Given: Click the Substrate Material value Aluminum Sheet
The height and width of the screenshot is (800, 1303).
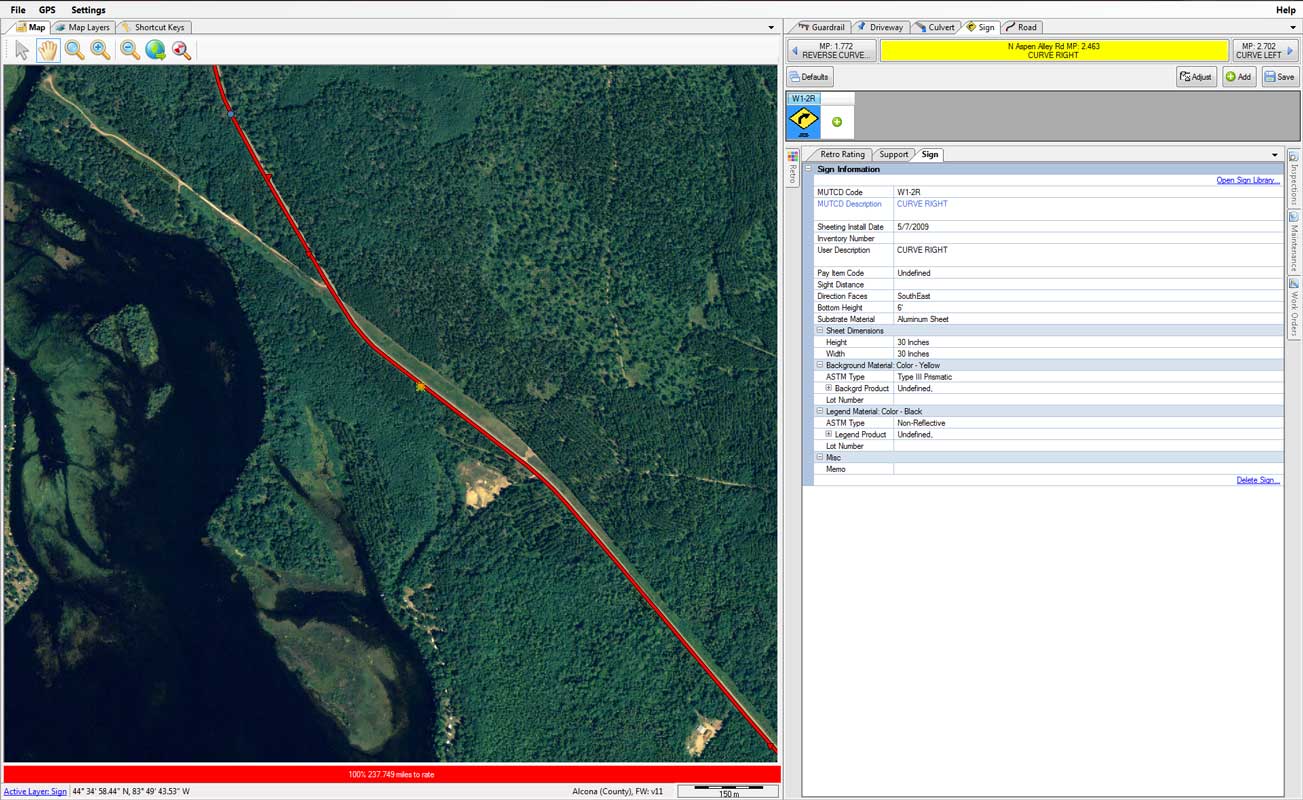Looking at the screenshot, I should point(923,319).
